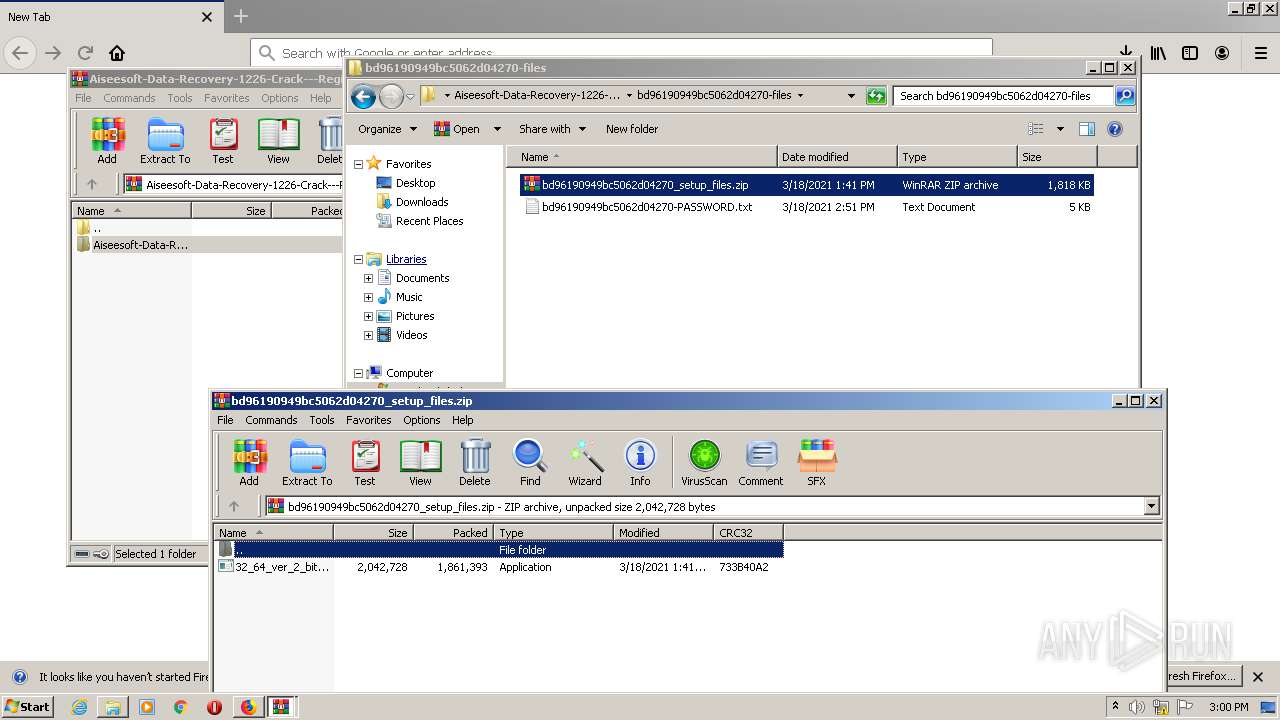Select Downloads in Favorites
Viewport: 1280px width, 720px height.
click(421, 202)
